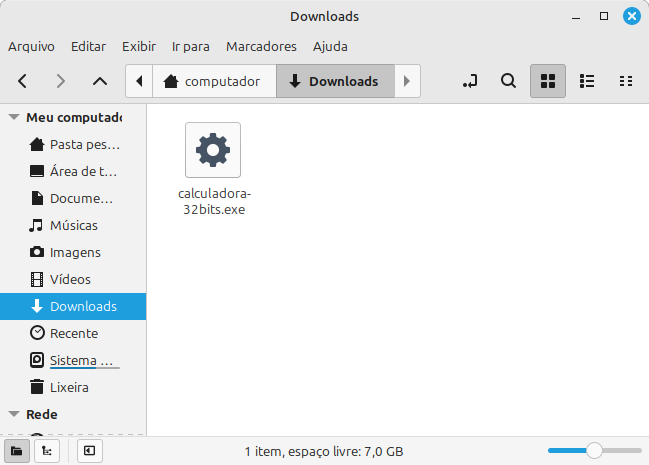The image size is (649, 465).
Task: Hide the sidebar using status bar button
Action: click(89, 451)
